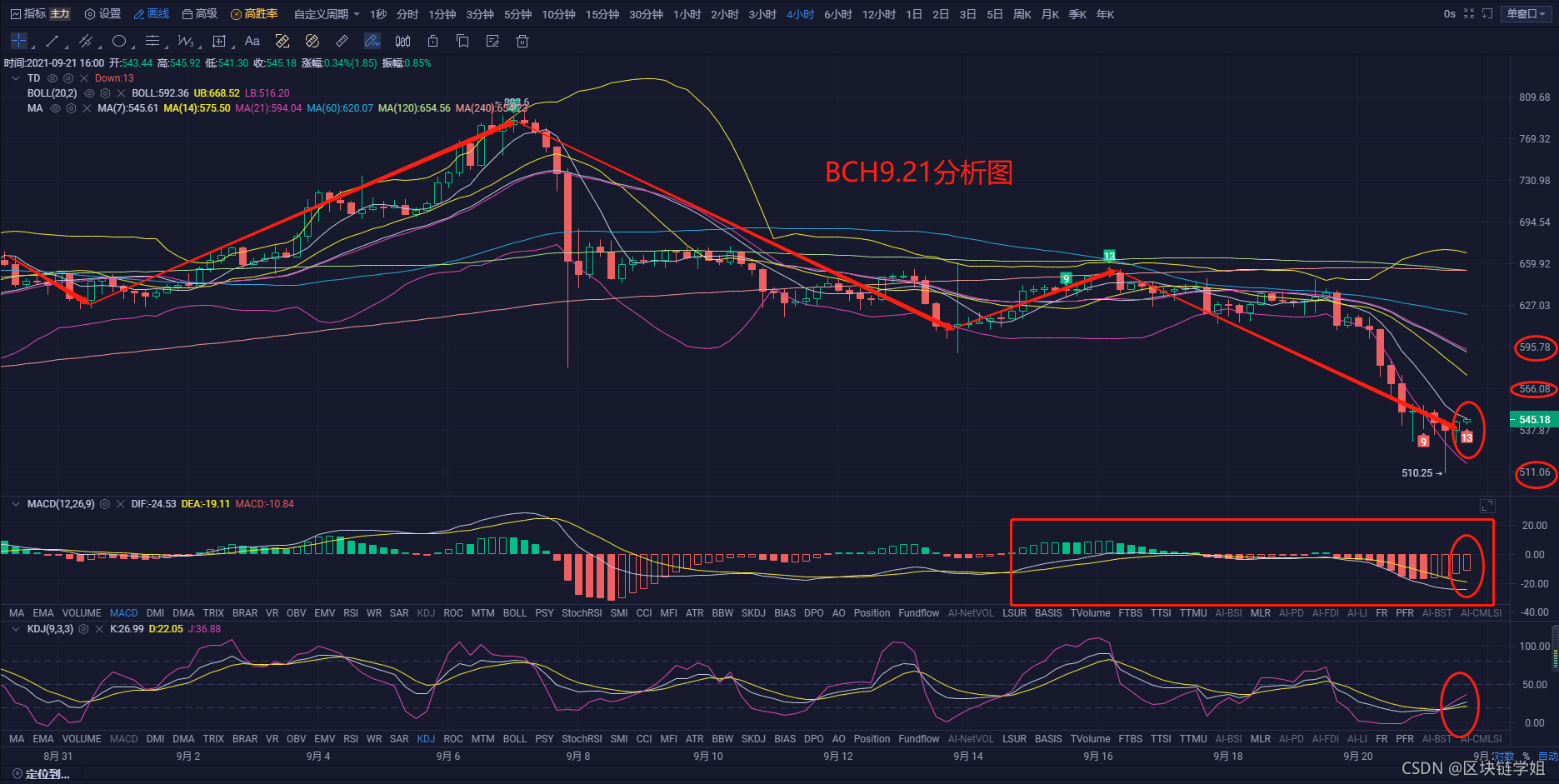Screen dimensions: 1559x784
Task: Open the 单窗口 window layout dropdown
Action: (1526, 13)
